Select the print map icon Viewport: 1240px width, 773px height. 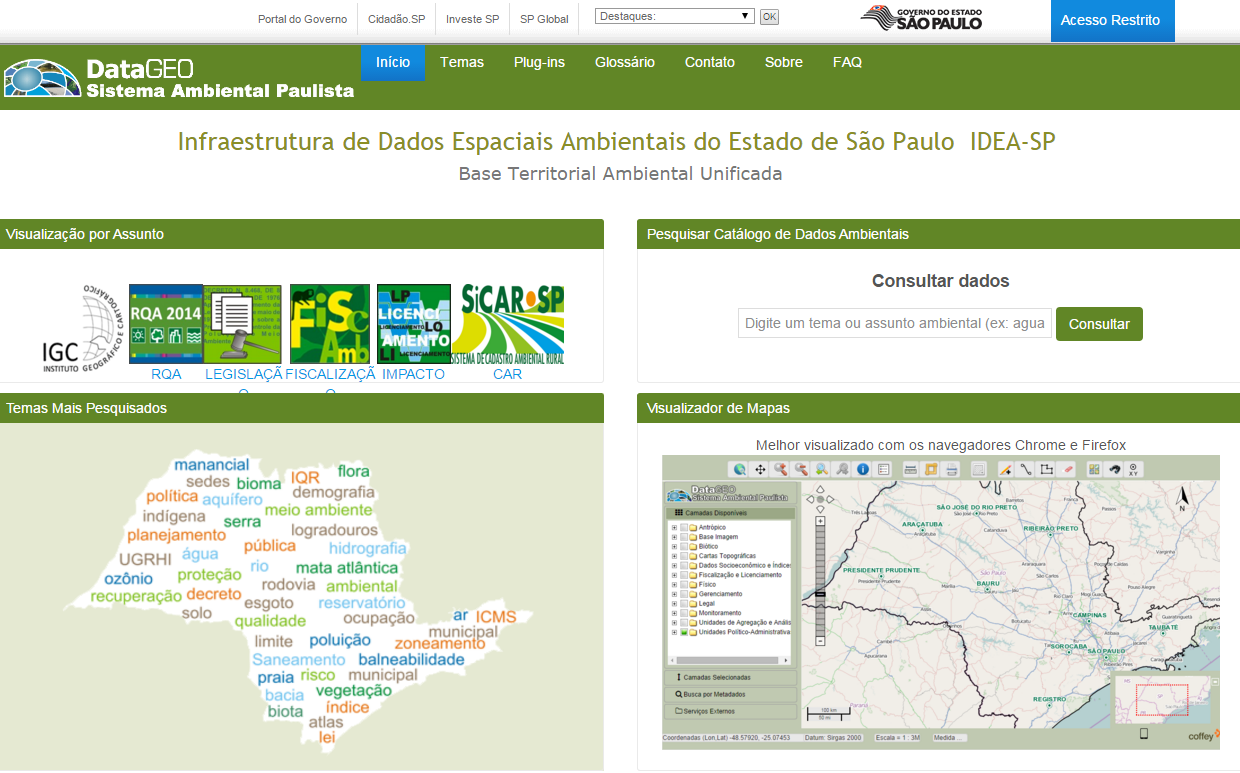(x=952, y=469)
